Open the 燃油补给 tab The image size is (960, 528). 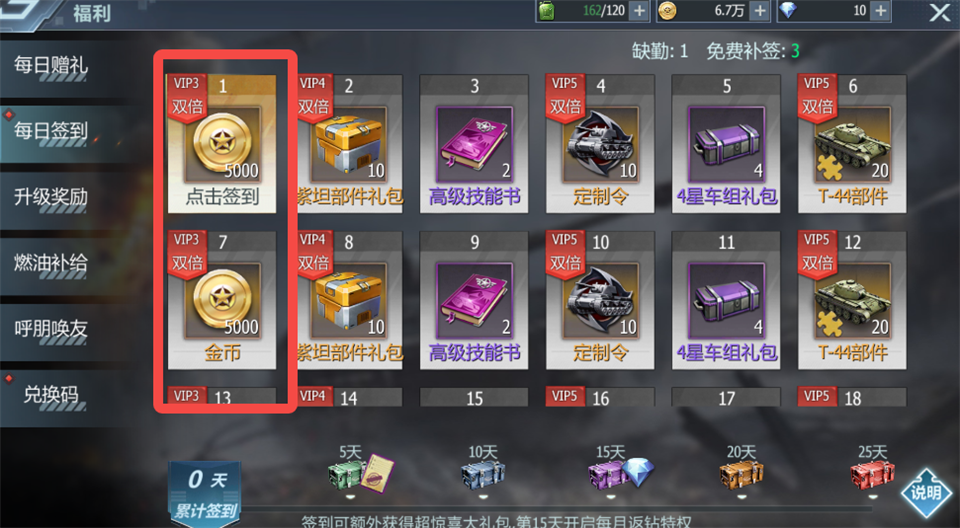(x=51, y=263)
